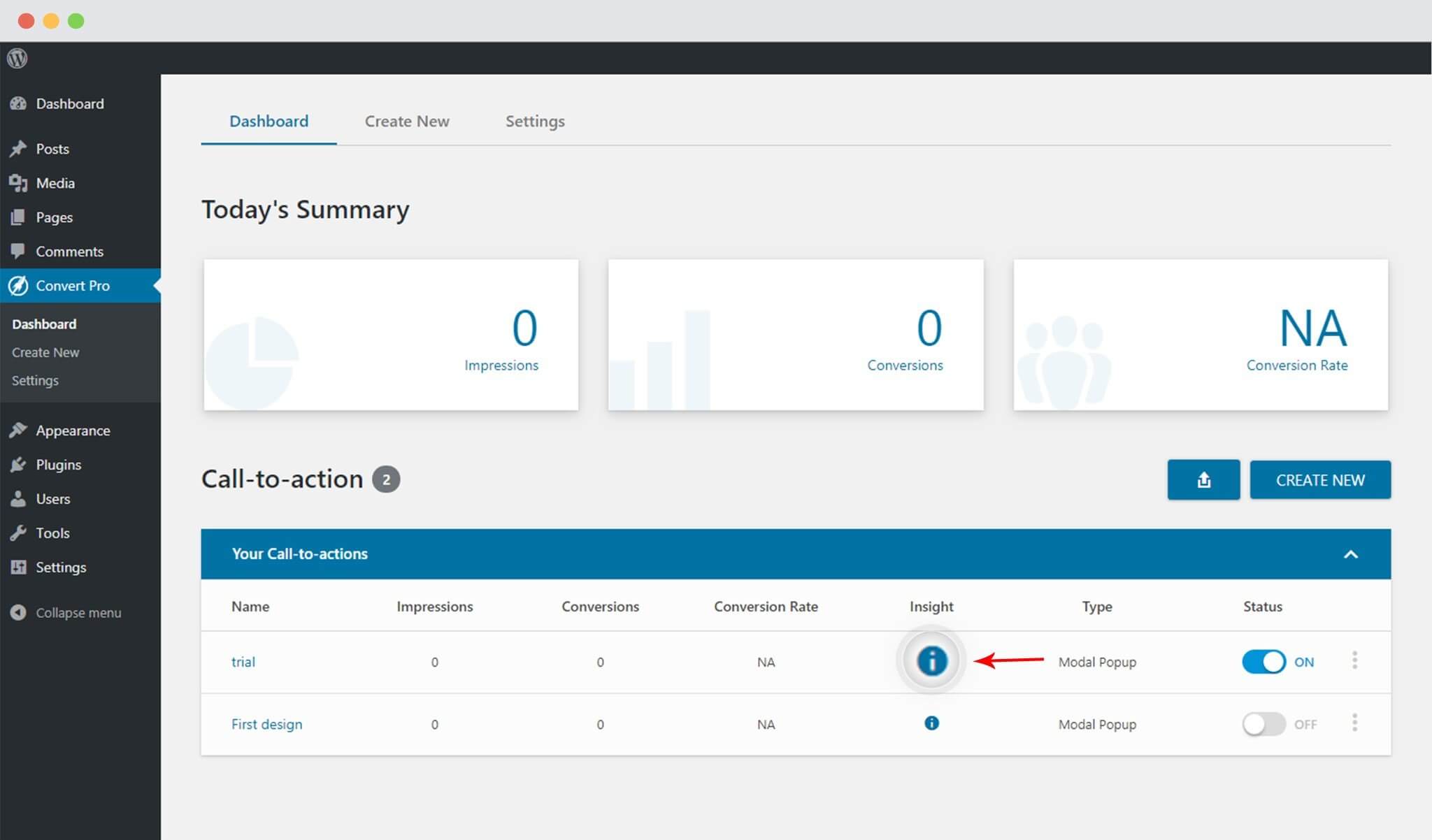Collapse the Your Call-to-actions panel
1432x840 pixels.
click(1352, 553)
